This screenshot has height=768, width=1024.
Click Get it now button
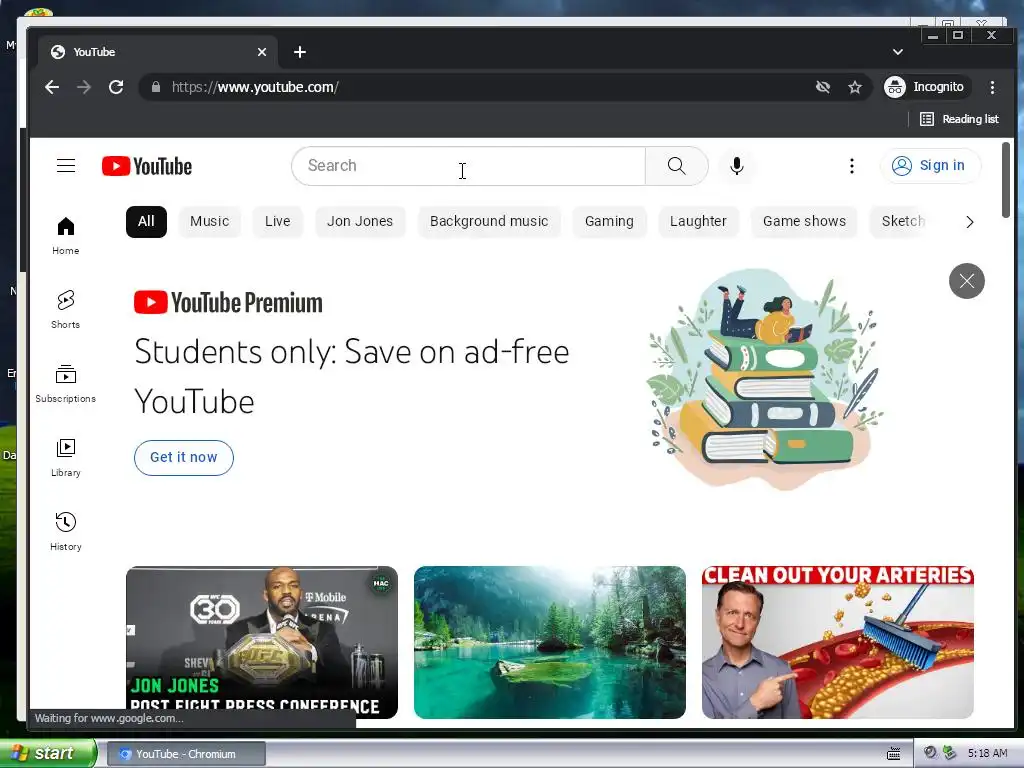[184, 457]
